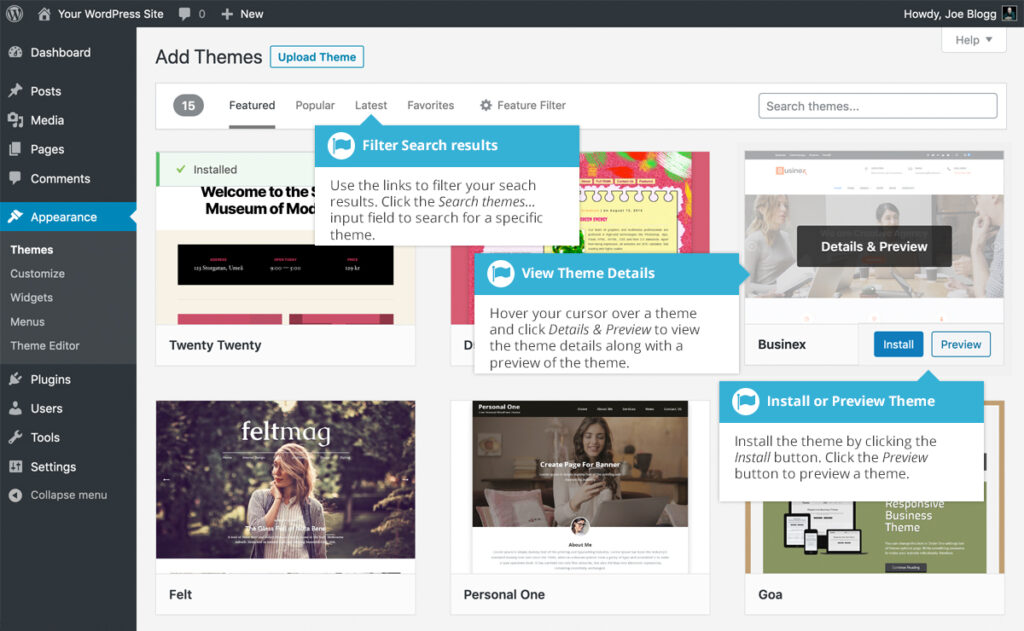This screenshot has height=631, width=1024.
Task: Preview the Businex theme
Action: pyautogui.click(x=961, y=344)
